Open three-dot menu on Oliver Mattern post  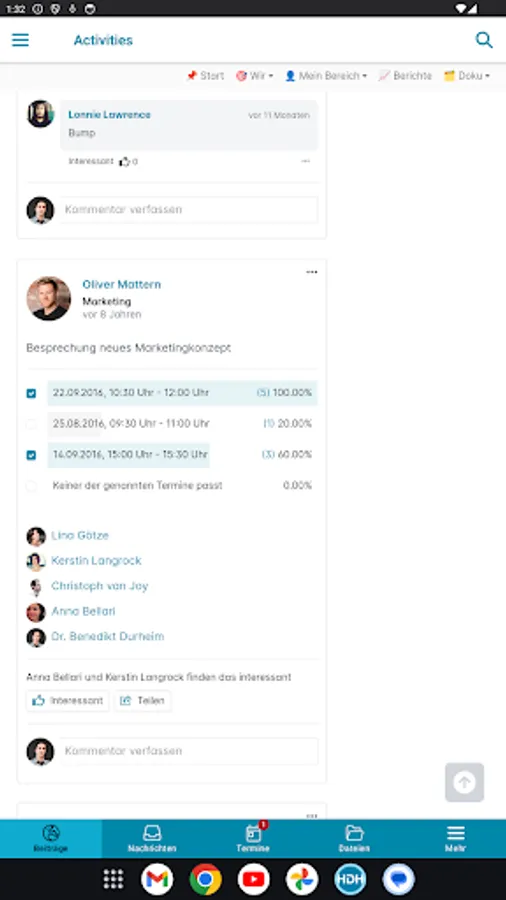tap(312, 272)
